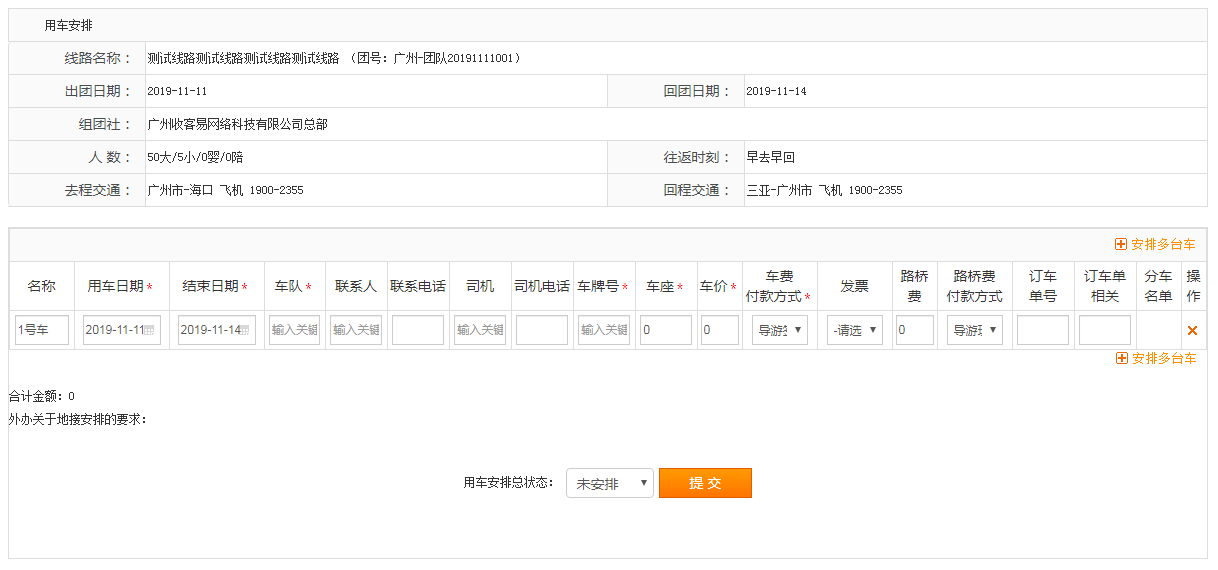The height and width of the screenshot is (570, 1218).
Task: Click the 联系电话 input box
Action: point(418,330)
